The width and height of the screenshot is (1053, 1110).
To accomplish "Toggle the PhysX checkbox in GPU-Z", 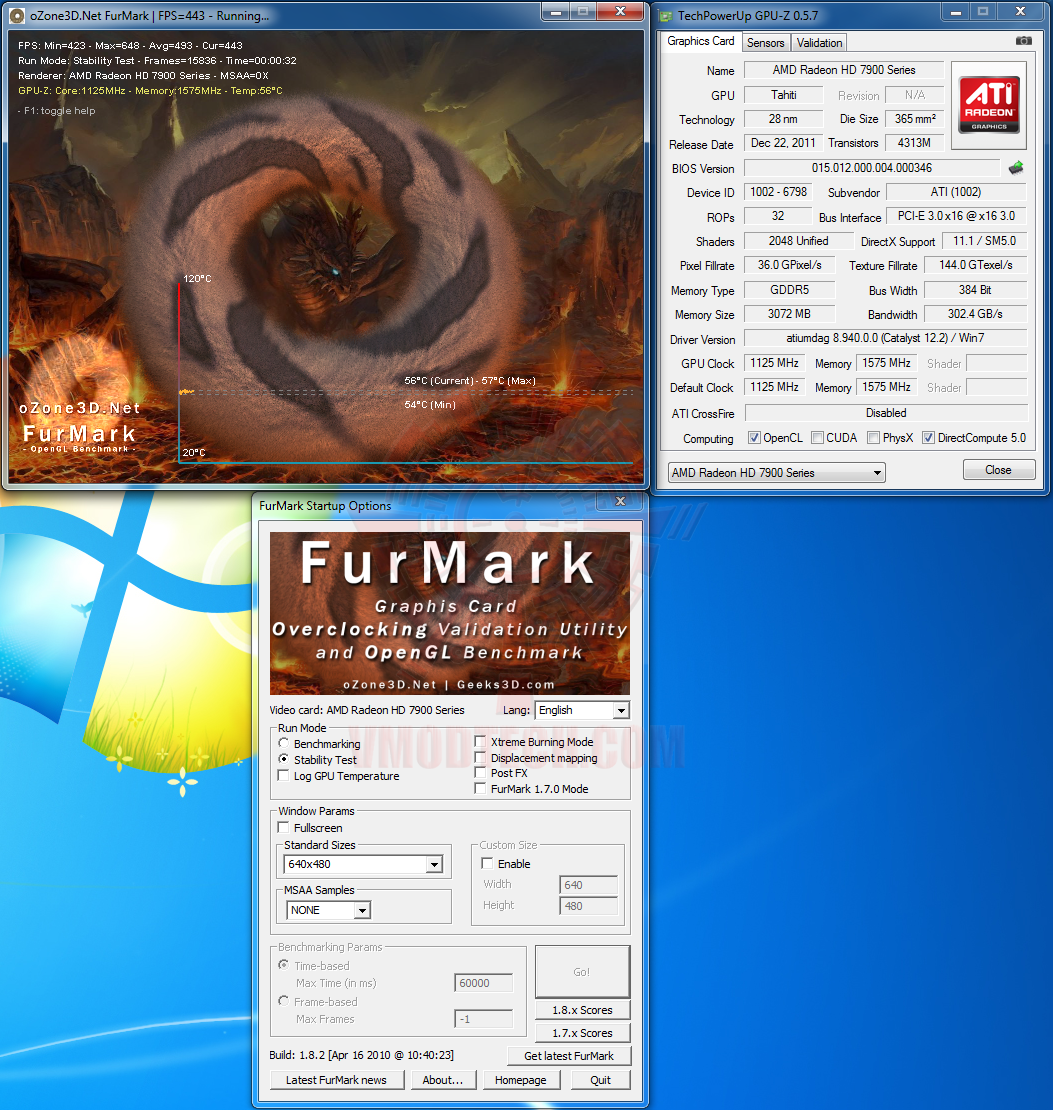I will pyautogui.click(x=874, y=437).
